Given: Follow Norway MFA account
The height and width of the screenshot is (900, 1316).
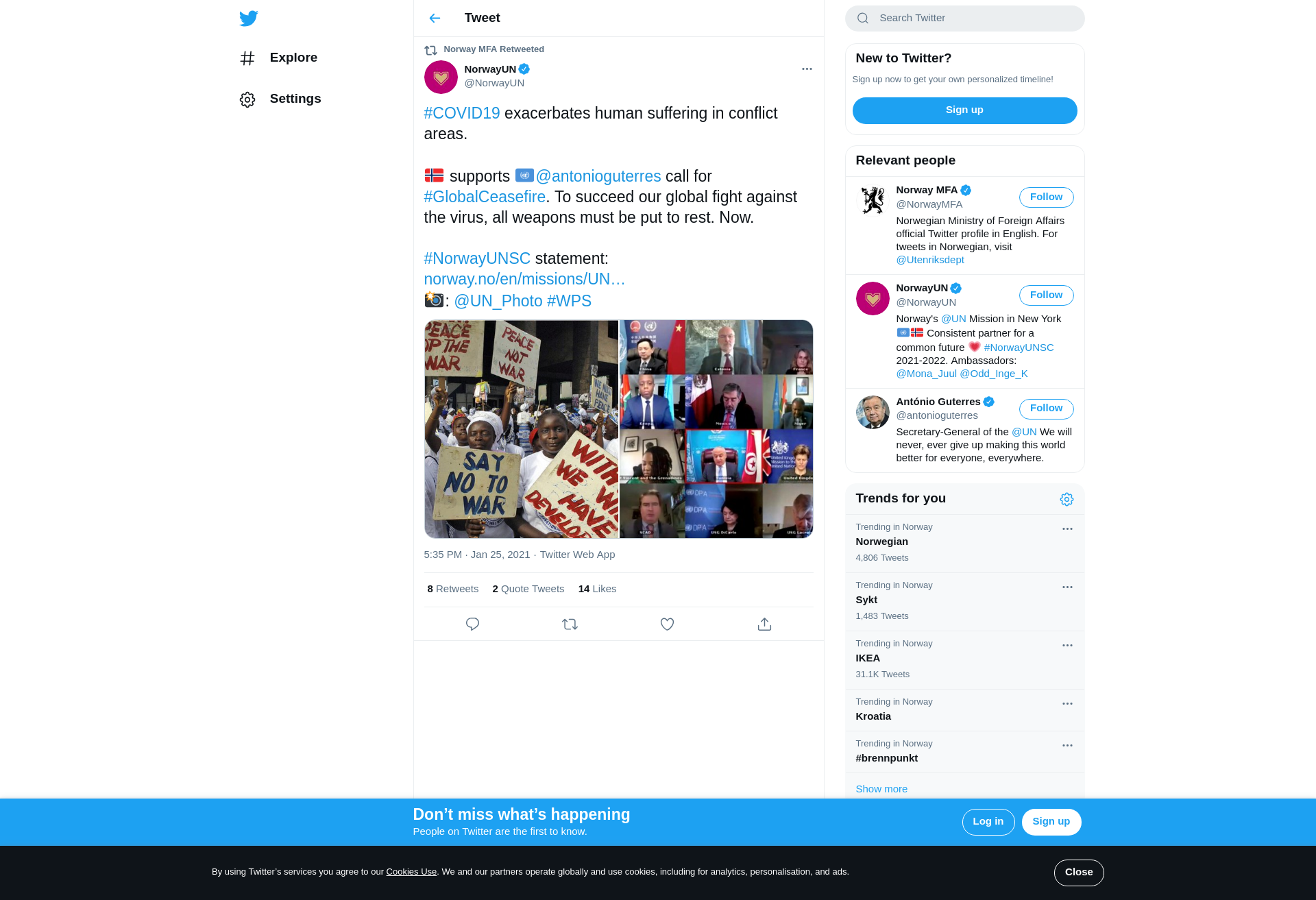Looking at the screenshot, I should click(x=1046, y=197).
